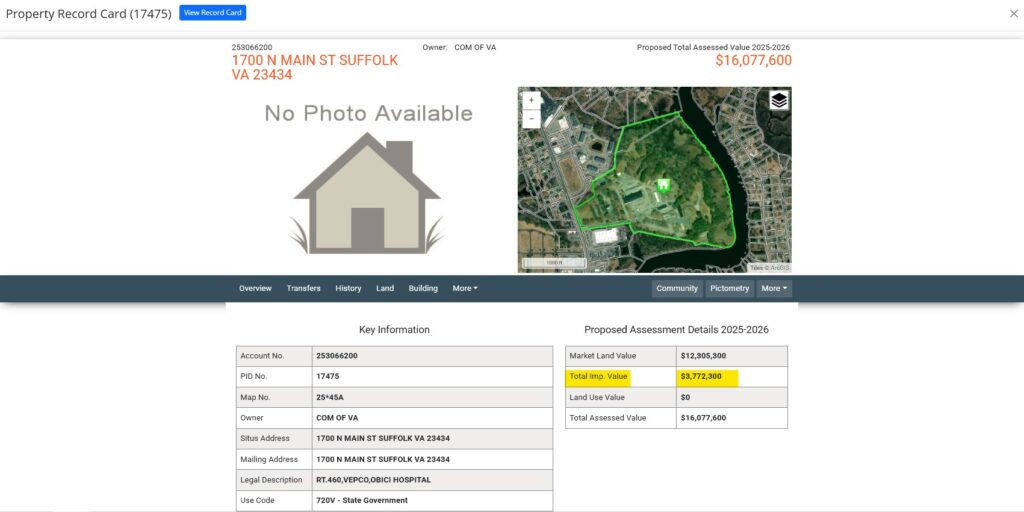The image size is (1024, 512).
Task: Open the Building tab
Action: point(423,288)
